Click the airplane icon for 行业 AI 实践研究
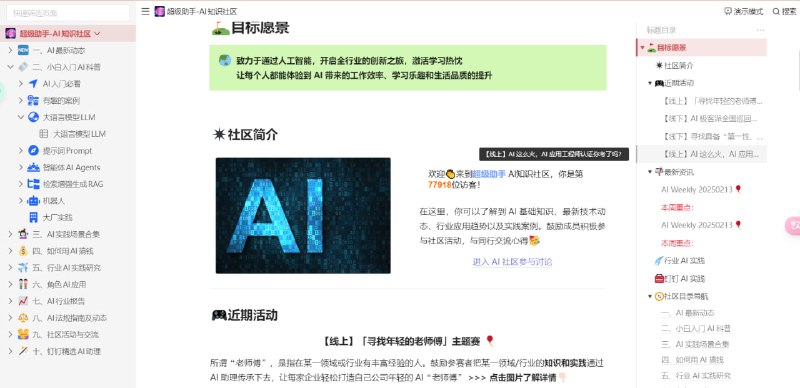This screenshot has height=388, width=800. [23, 268]
